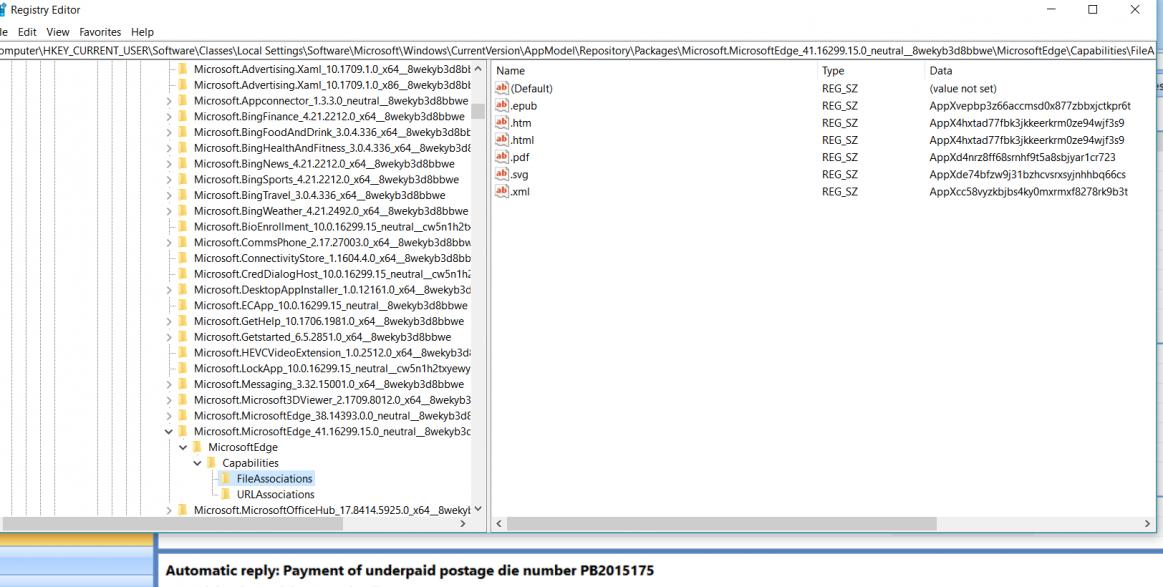Image resolution: width=1163 pixels, height=587 pixels.
Task: Collapse the MicrosoftEdge_41.16299 package key
Action: click(x=168, y=431)
